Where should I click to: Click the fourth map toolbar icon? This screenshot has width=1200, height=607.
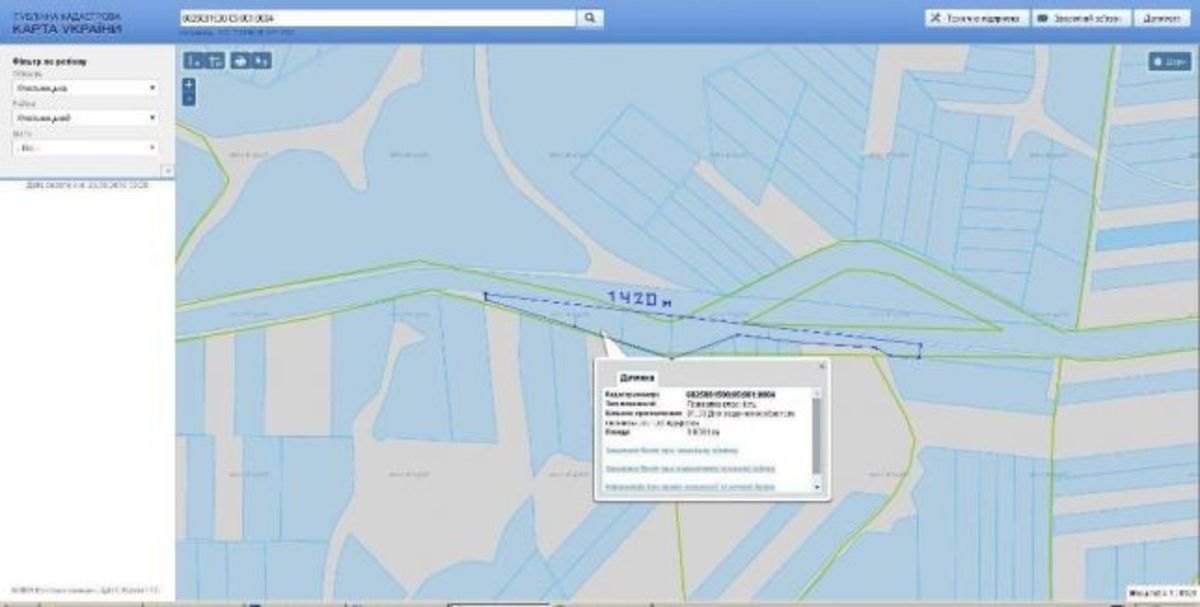coord(261,60)
